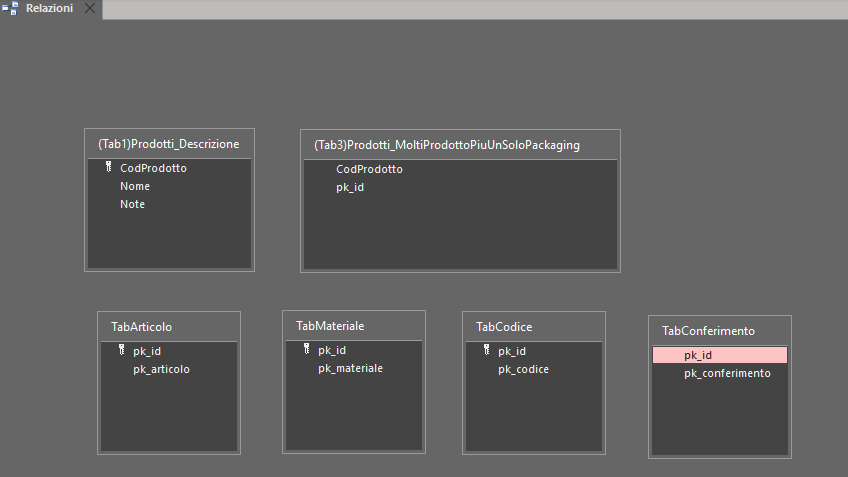Select highlighted pk_id field in TabConferimento
The height and width of the screenshot is (477, 848).
click(x=720, y=355)
